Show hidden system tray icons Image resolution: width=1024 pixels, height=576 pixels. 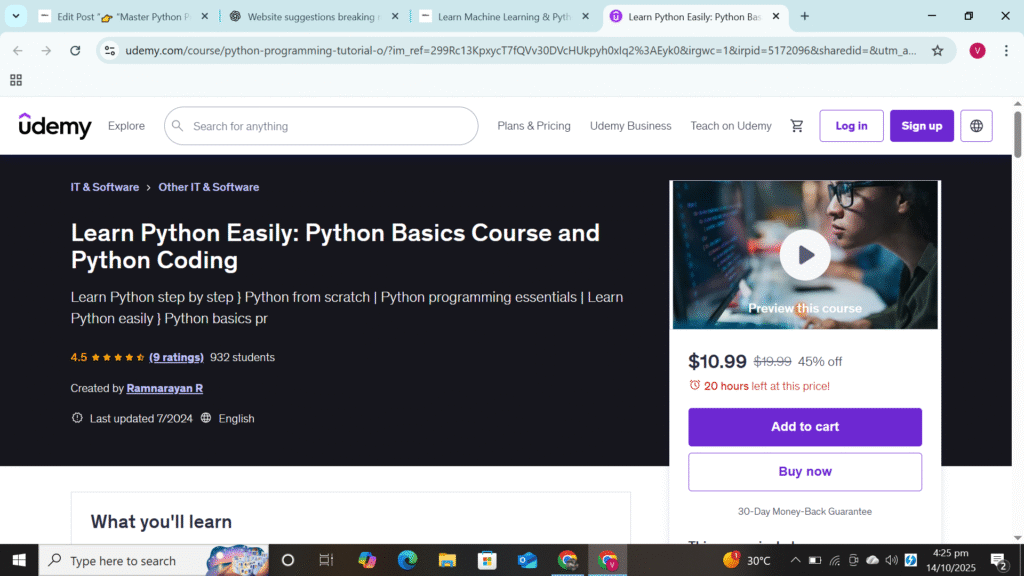795,560
